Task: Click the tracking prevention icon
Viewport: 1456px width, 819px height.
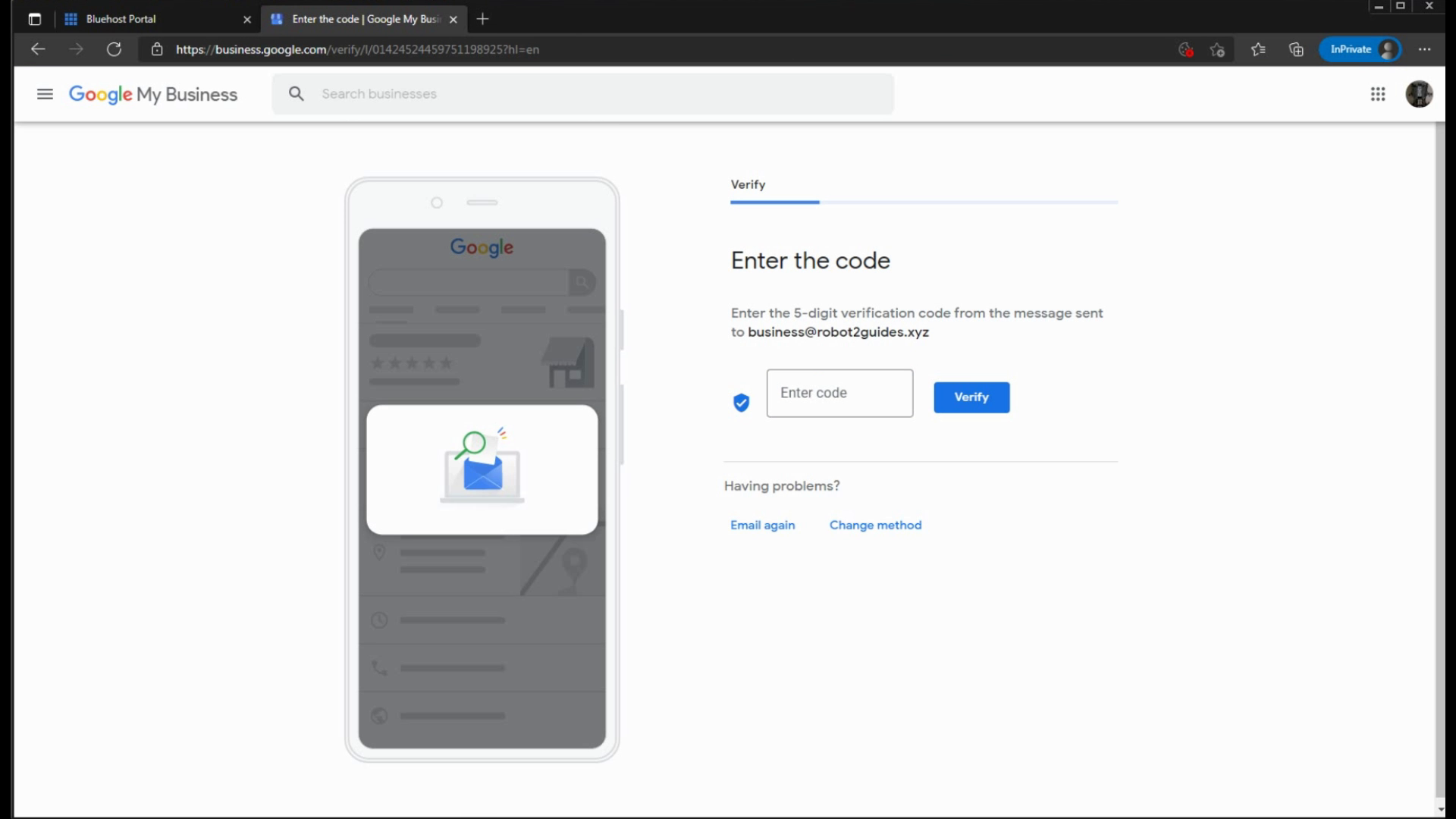Action: [1185, 49]
